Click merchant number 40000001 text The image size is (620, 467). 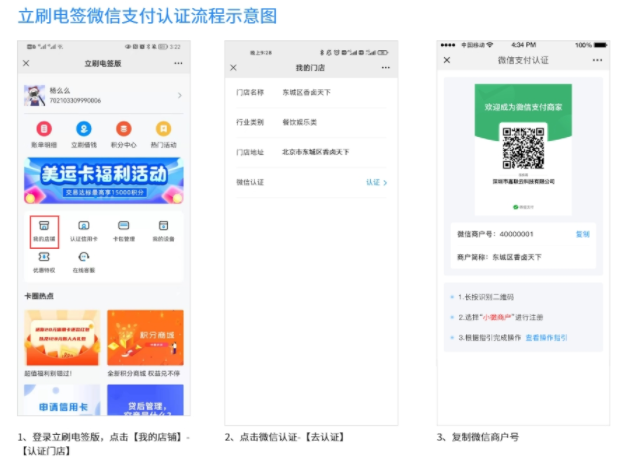point(516,234)
